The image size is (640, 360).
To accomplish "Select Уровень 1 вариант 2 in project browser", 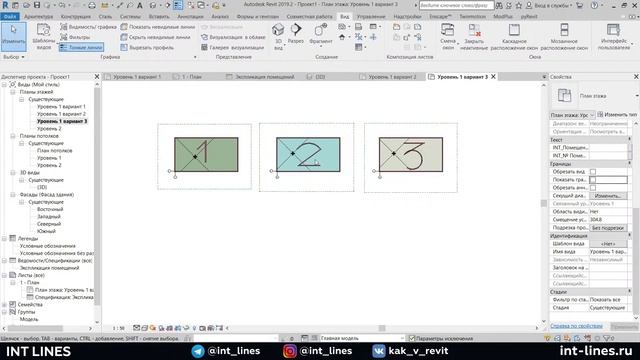I will (x=61, y=114).
